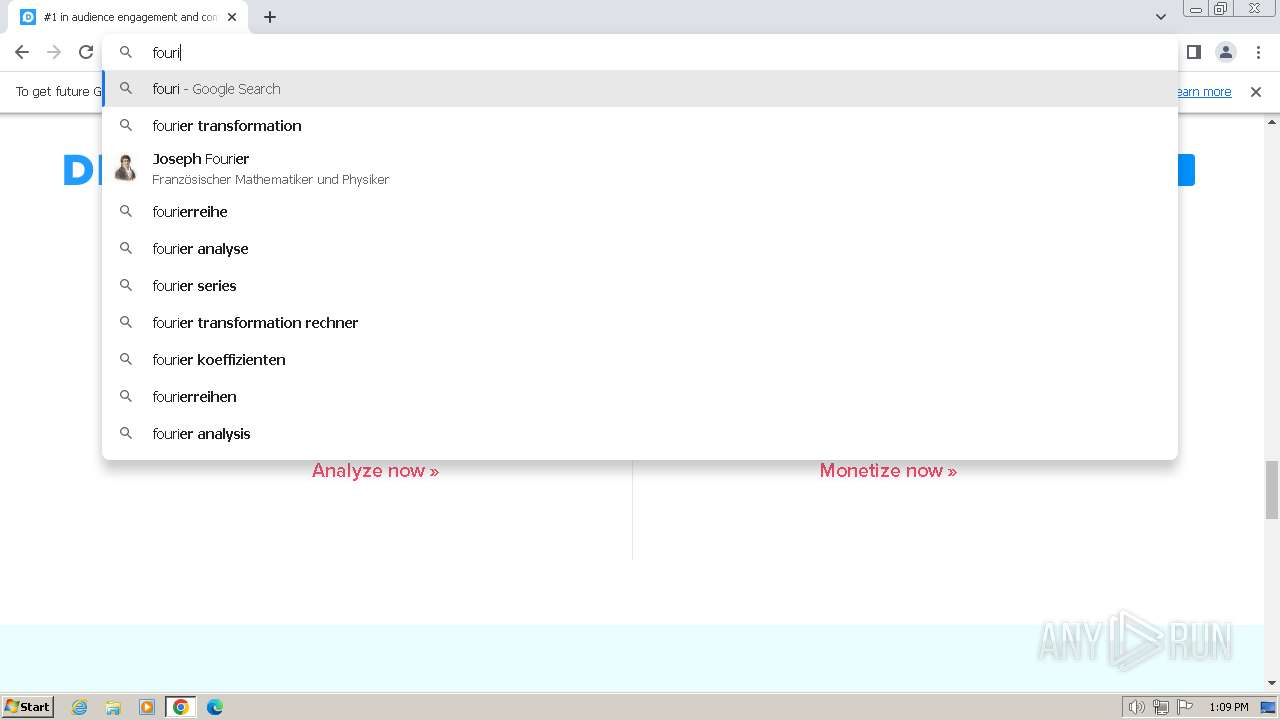Image resolution: width=1280 pixels, height=720 pixels.
Task: Pick the Joseph Fourier entity suggestion
Action: pyautogui.click(x=640, y=168)
